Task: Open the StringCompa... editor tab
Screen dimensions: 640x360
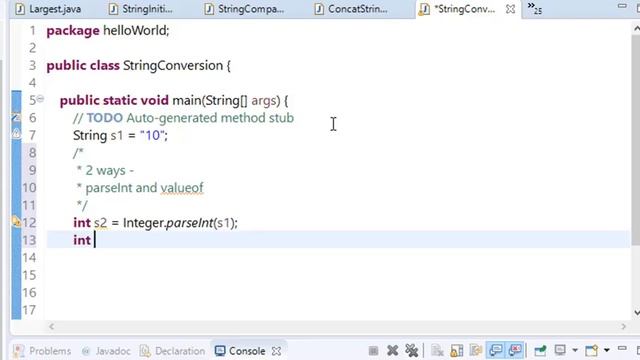Action: [x=244, y=9]
